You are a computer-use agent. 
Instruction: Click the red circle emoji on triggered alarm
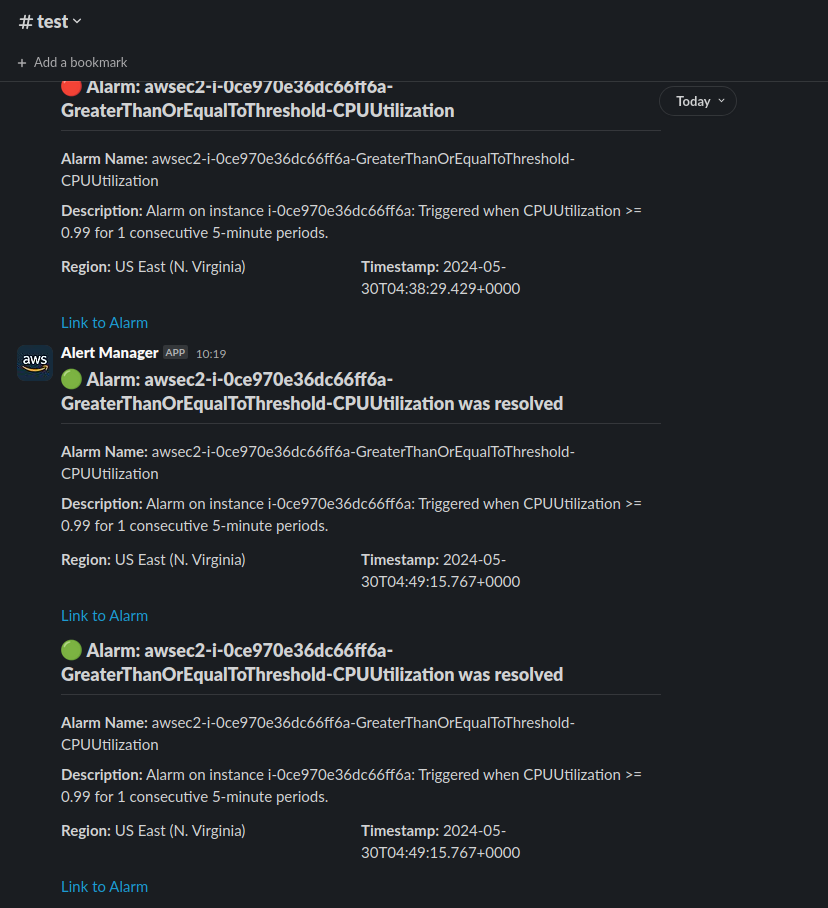pos(71,88)
